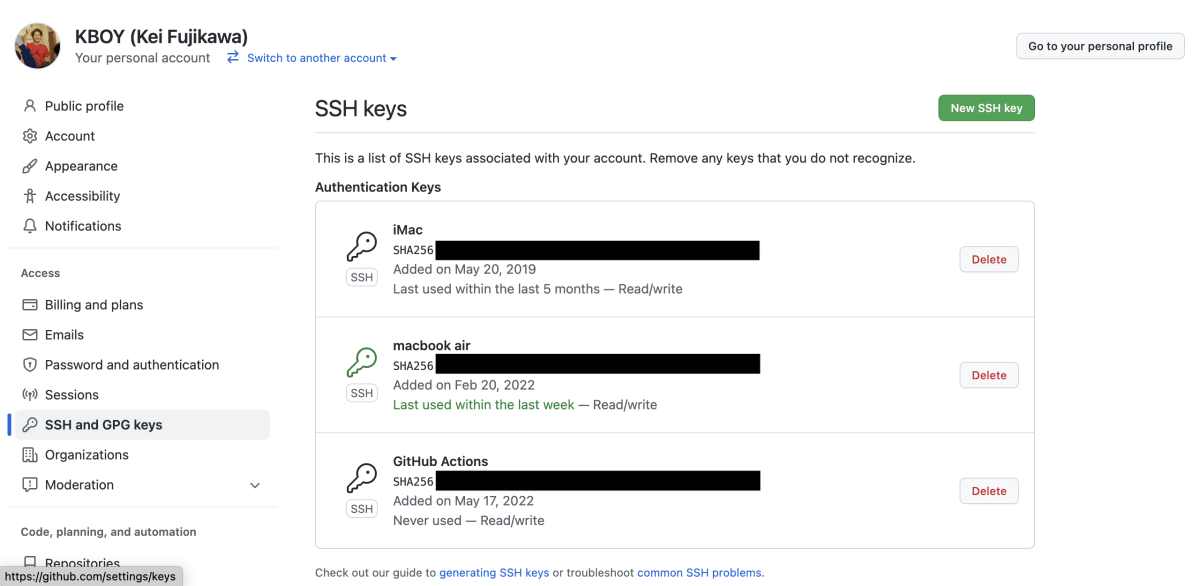Delete the macbook air SSH key
Viewport: 1200px width, 586px height.
tap(989, 375)
